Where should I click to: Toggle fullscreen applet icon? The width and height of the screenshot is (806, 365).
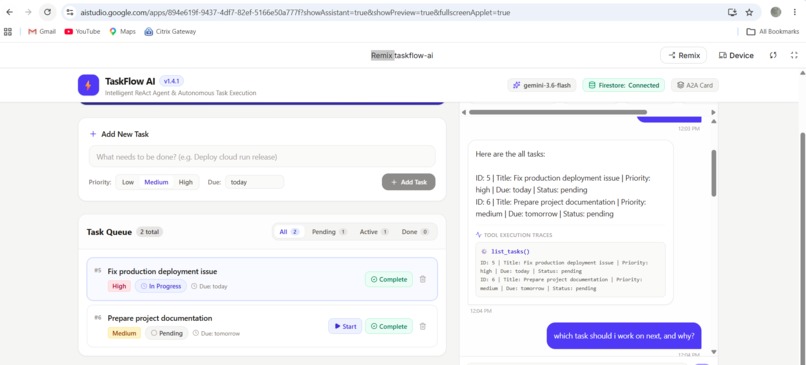pyautogui.click(x=794, y=56)
